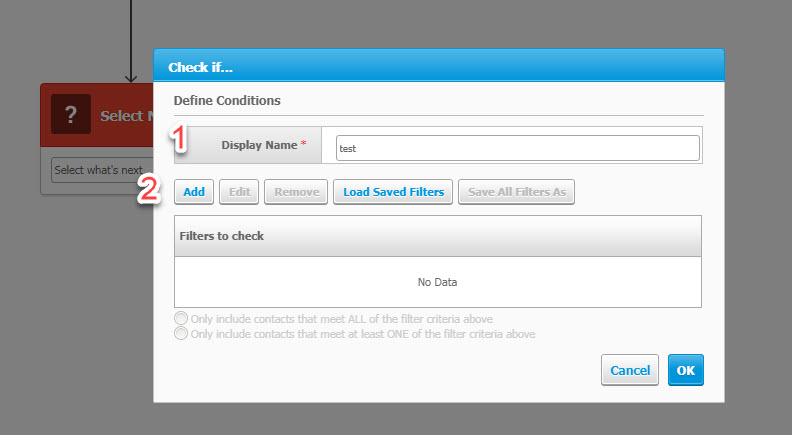Select the at least ONE criteria radio
This screenshot has height=435, width=792.
click(x=181, y=333)
